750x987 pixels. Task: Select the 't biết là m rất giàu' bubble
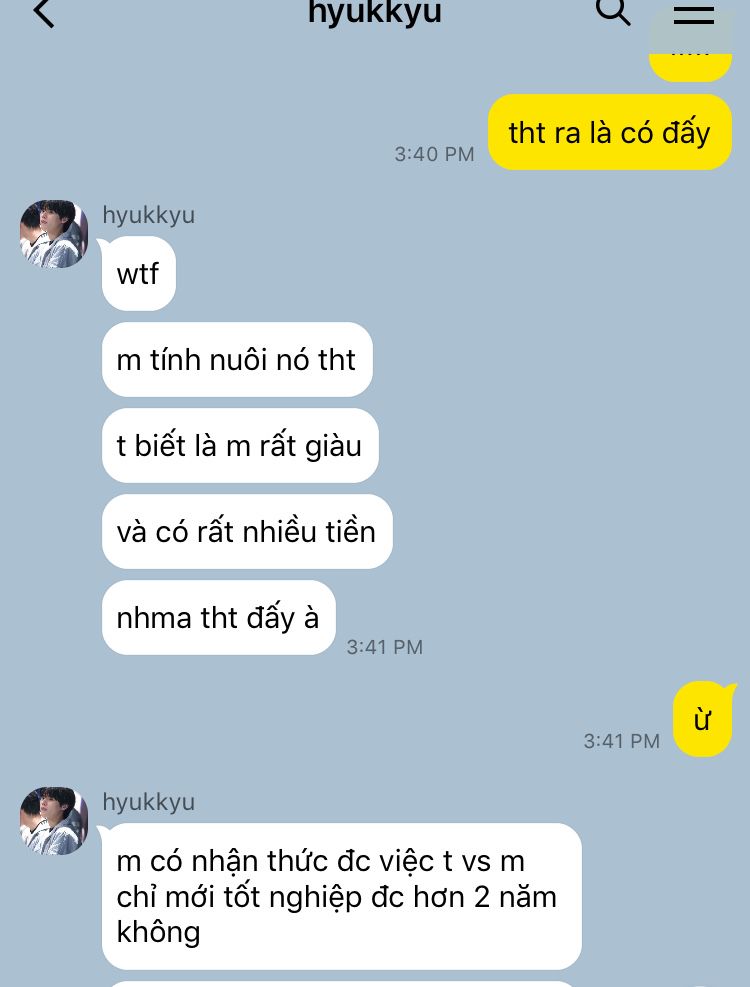(x=240, y=446)
